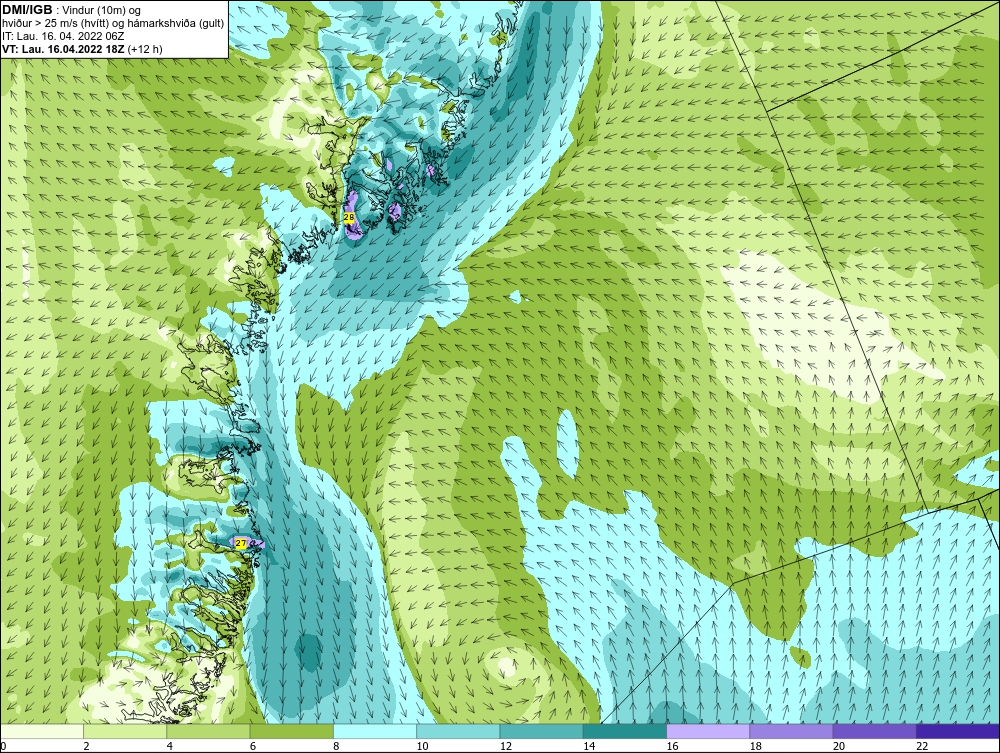The image size is (1000, 753).
Task: Click the header line 'hviður > 25 m/s (hvítt) og hámarkshviða (gult)'
Action: [113, 23]
